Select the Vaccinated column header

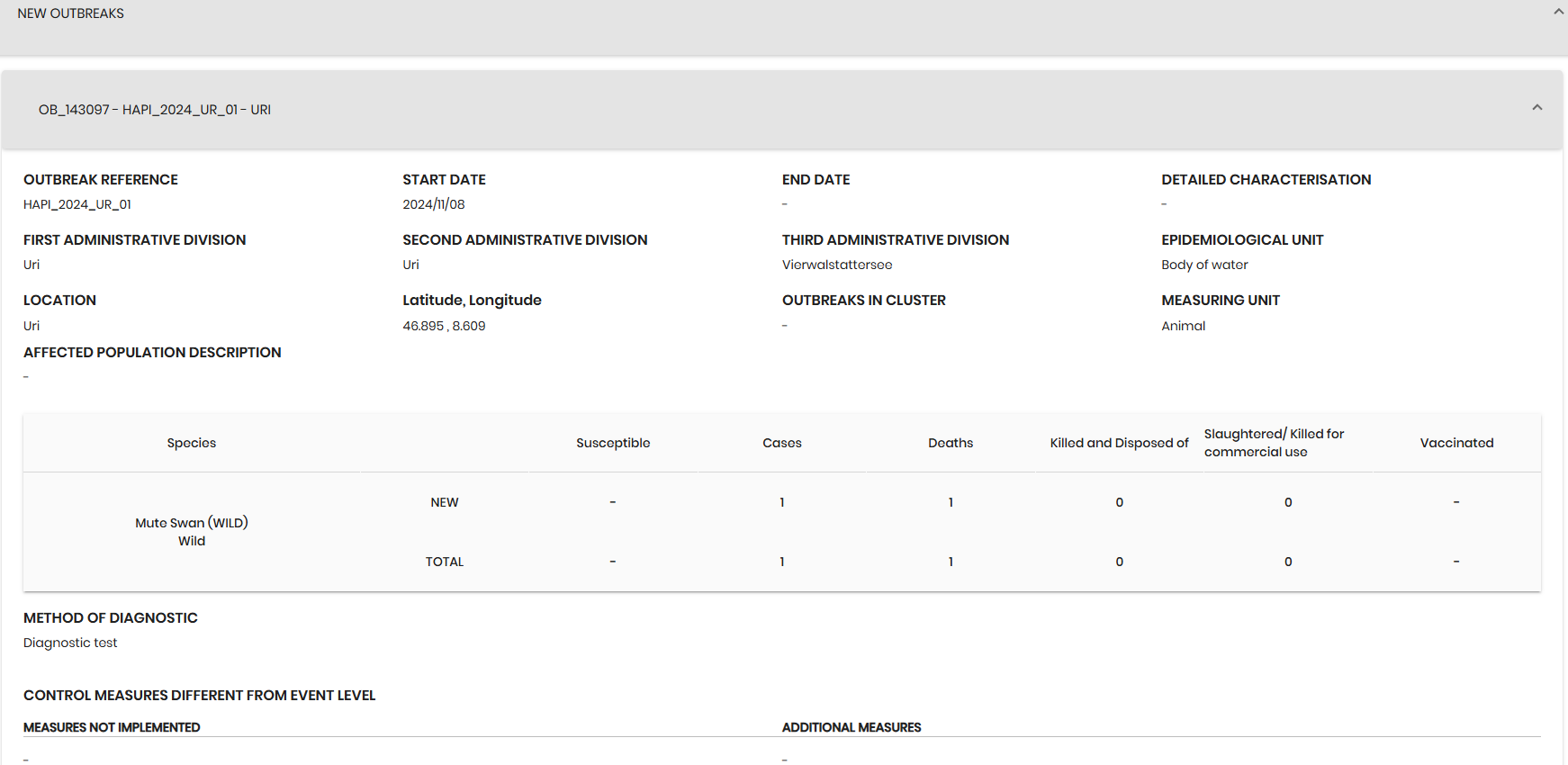(1455, 443)
